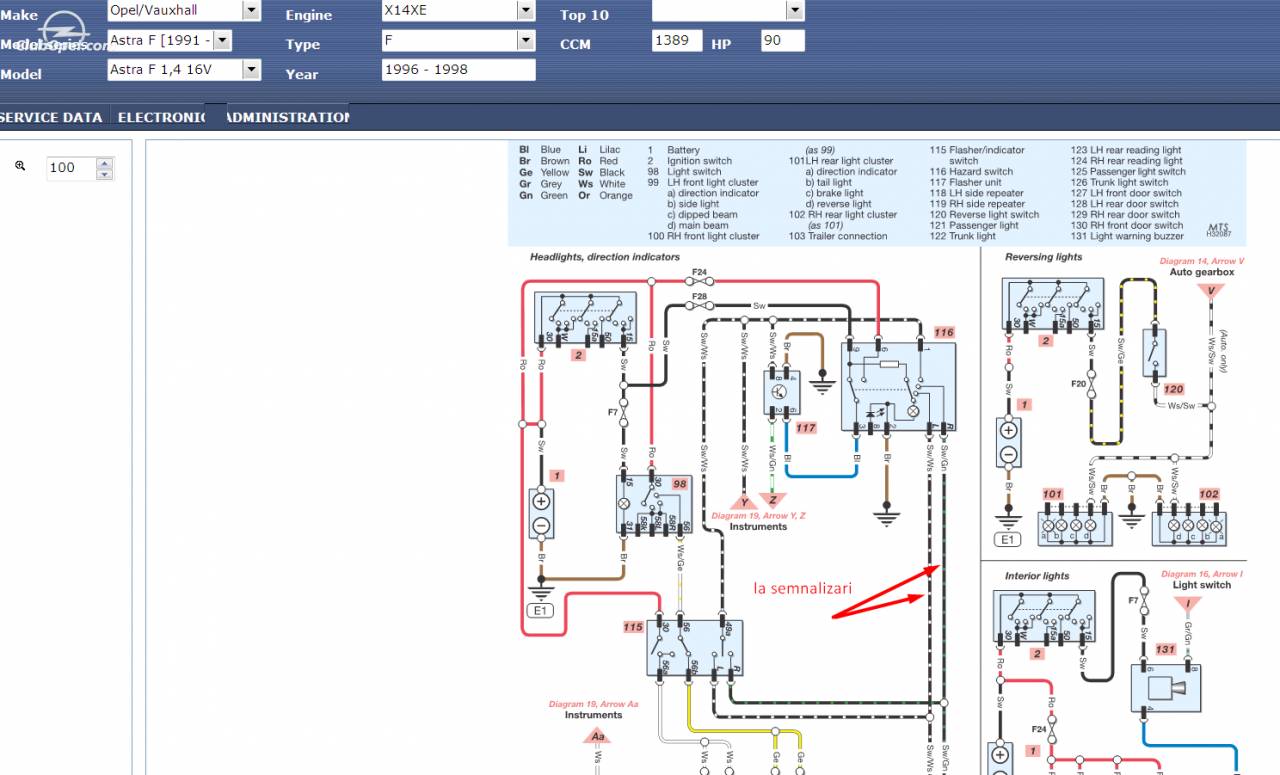Click ignition switch component 2 in interior lights
Viewport: 1280px width, 775px height.
pos(1045,617)
